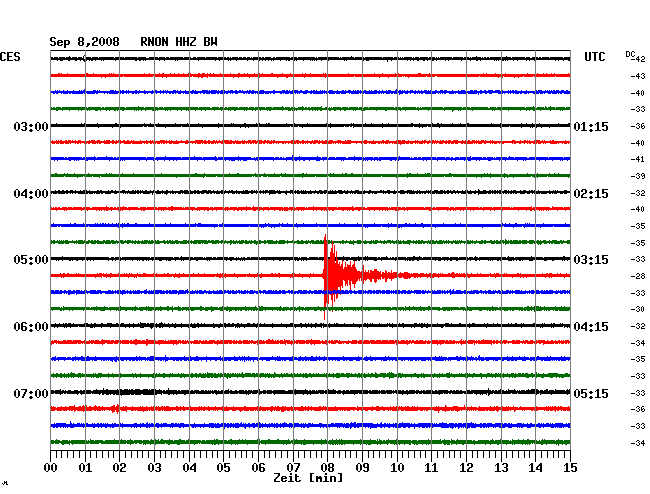Click the DC value -39
Screen dimensions: 650x494
point(638,176)
